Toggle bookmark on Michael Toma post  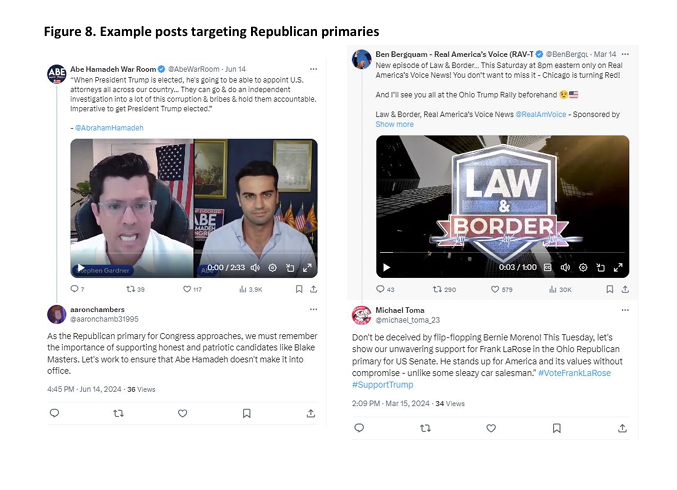pyautogui.click(x=557, y=428)
